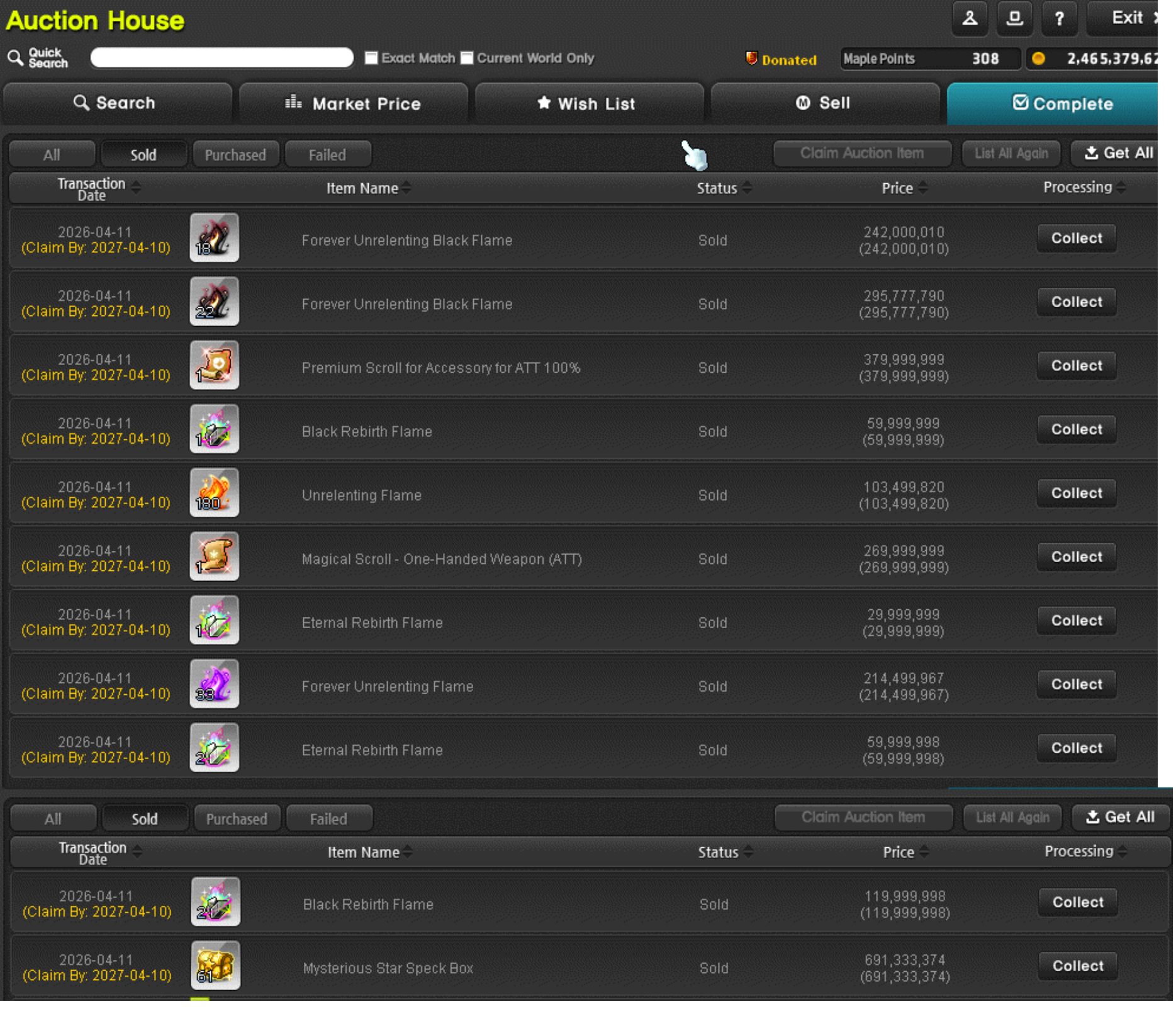
Task: Click Claim Auction Item in the upper list
Action: tap(862, 153)
